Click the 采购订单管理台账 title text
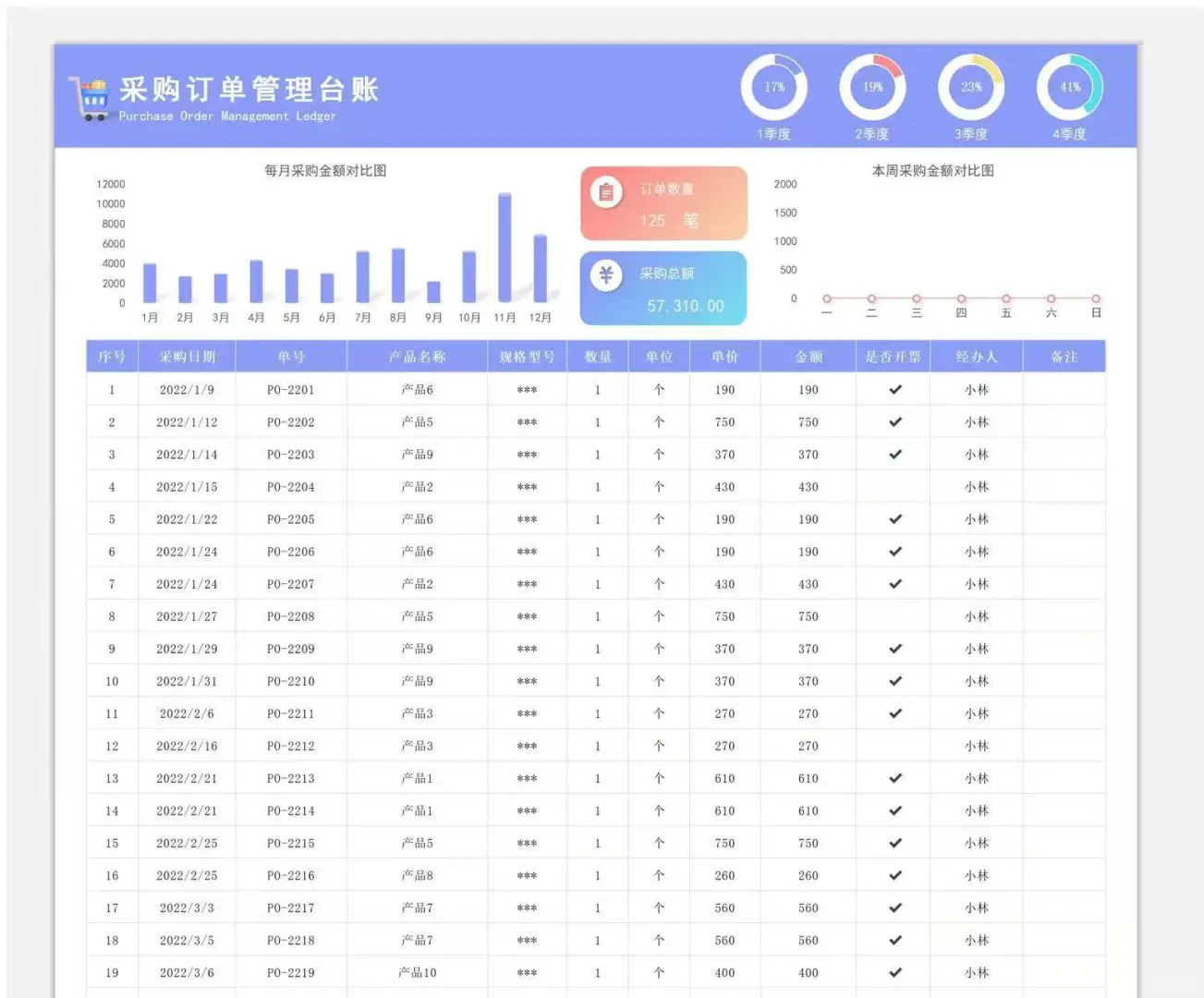Image resolution: width=1204 pixels, height=998 pixels. [x=249, y=90]
